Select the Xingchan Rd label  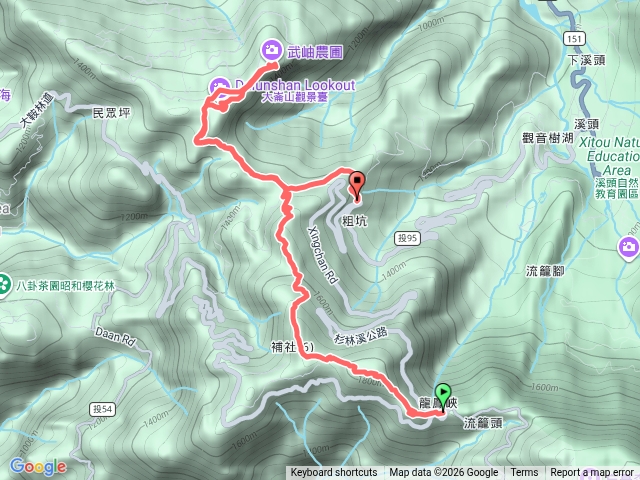coord(322,255)
